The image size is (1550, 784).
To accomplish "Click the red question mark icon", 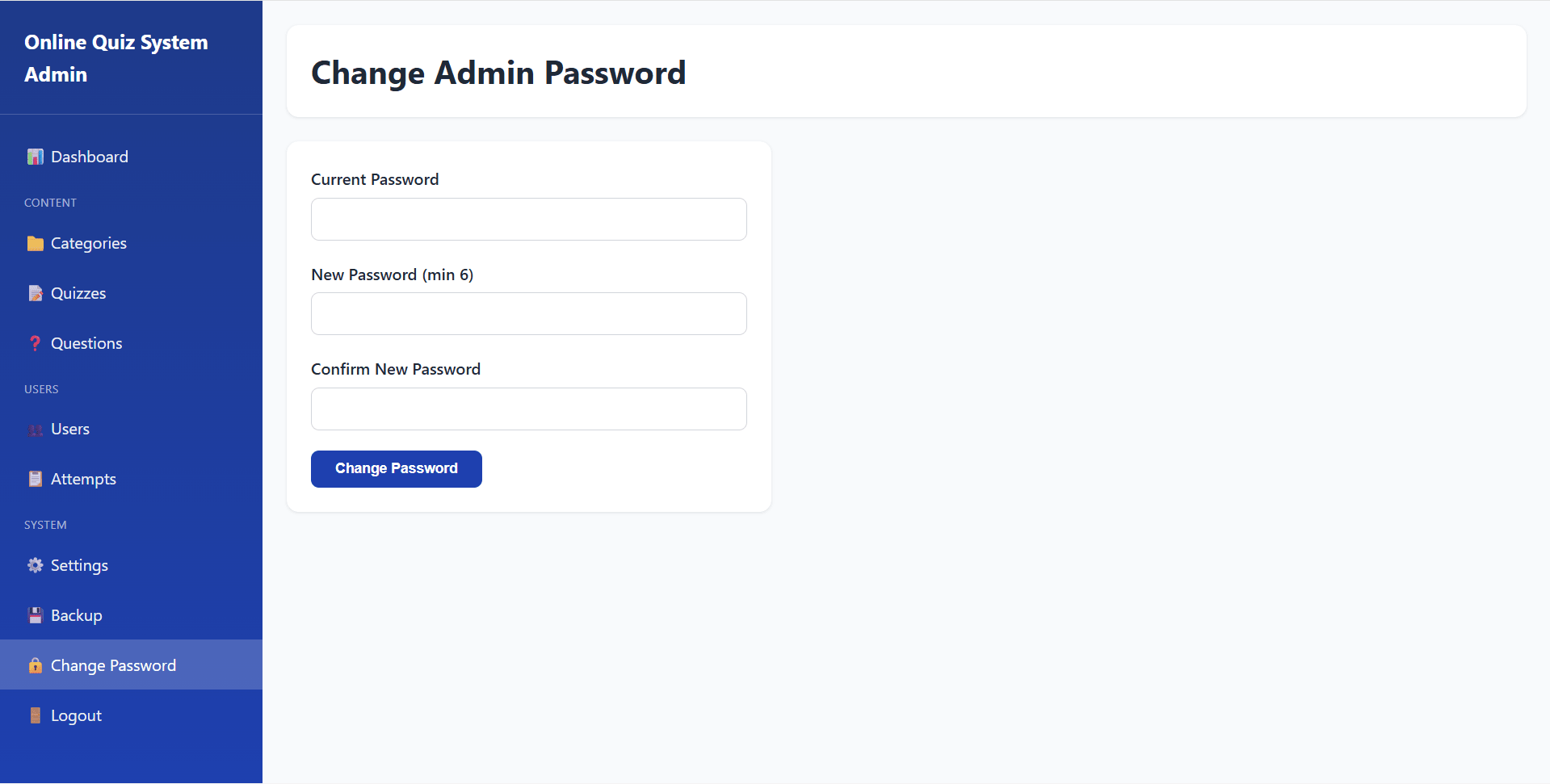I will 35,343.
